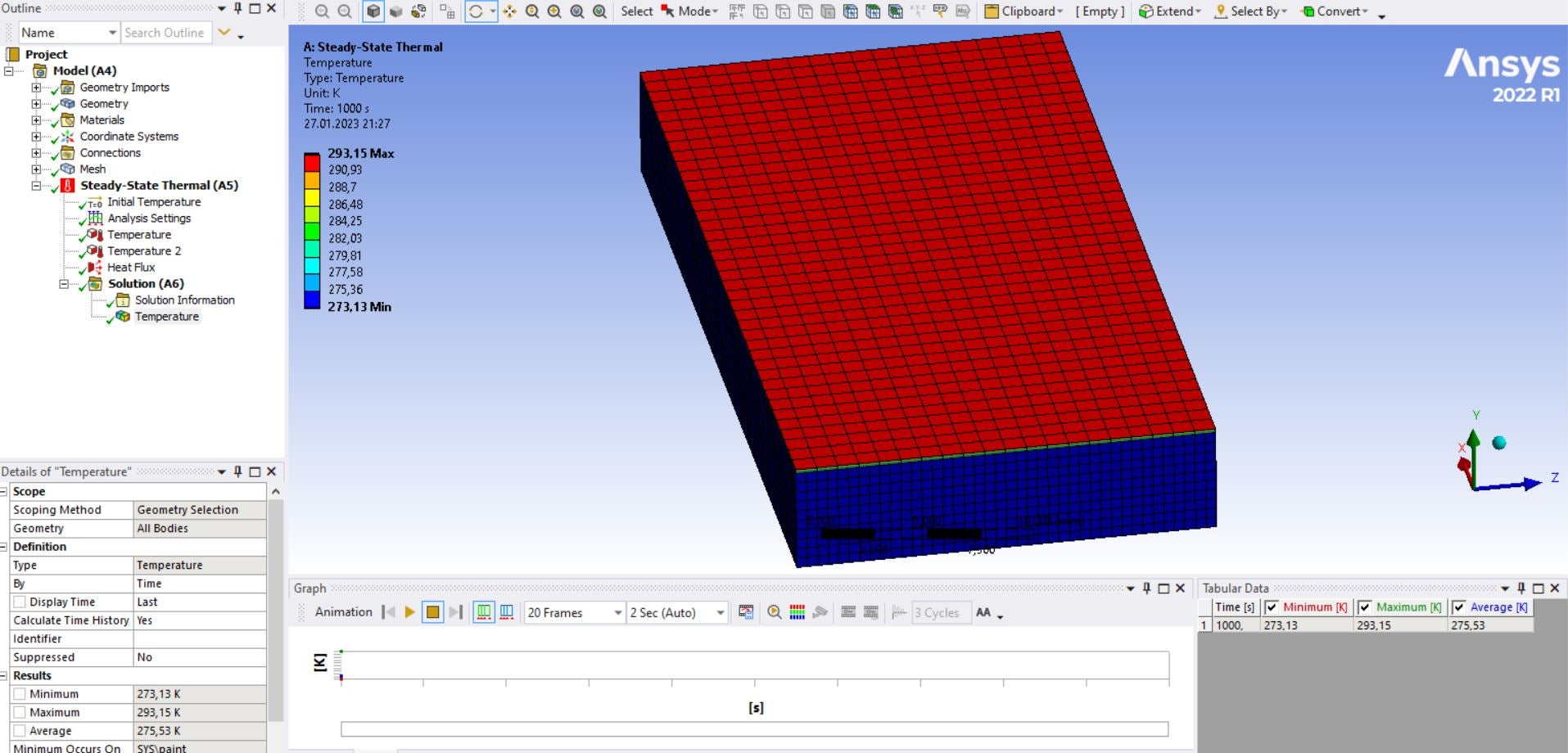Image resolution: width=1568 pixels, height=753 pixels.
Task: Toggle the Display Time checkbox
Action: (20, 602)
